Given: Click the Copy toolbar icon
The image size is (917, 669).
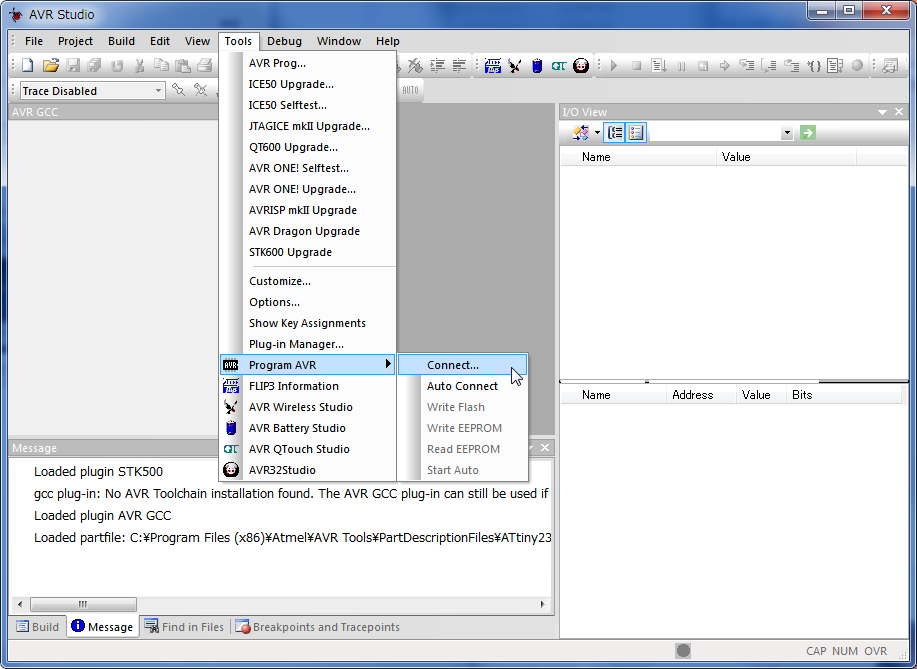Looking at the screenshot, I should coord(161,65).
